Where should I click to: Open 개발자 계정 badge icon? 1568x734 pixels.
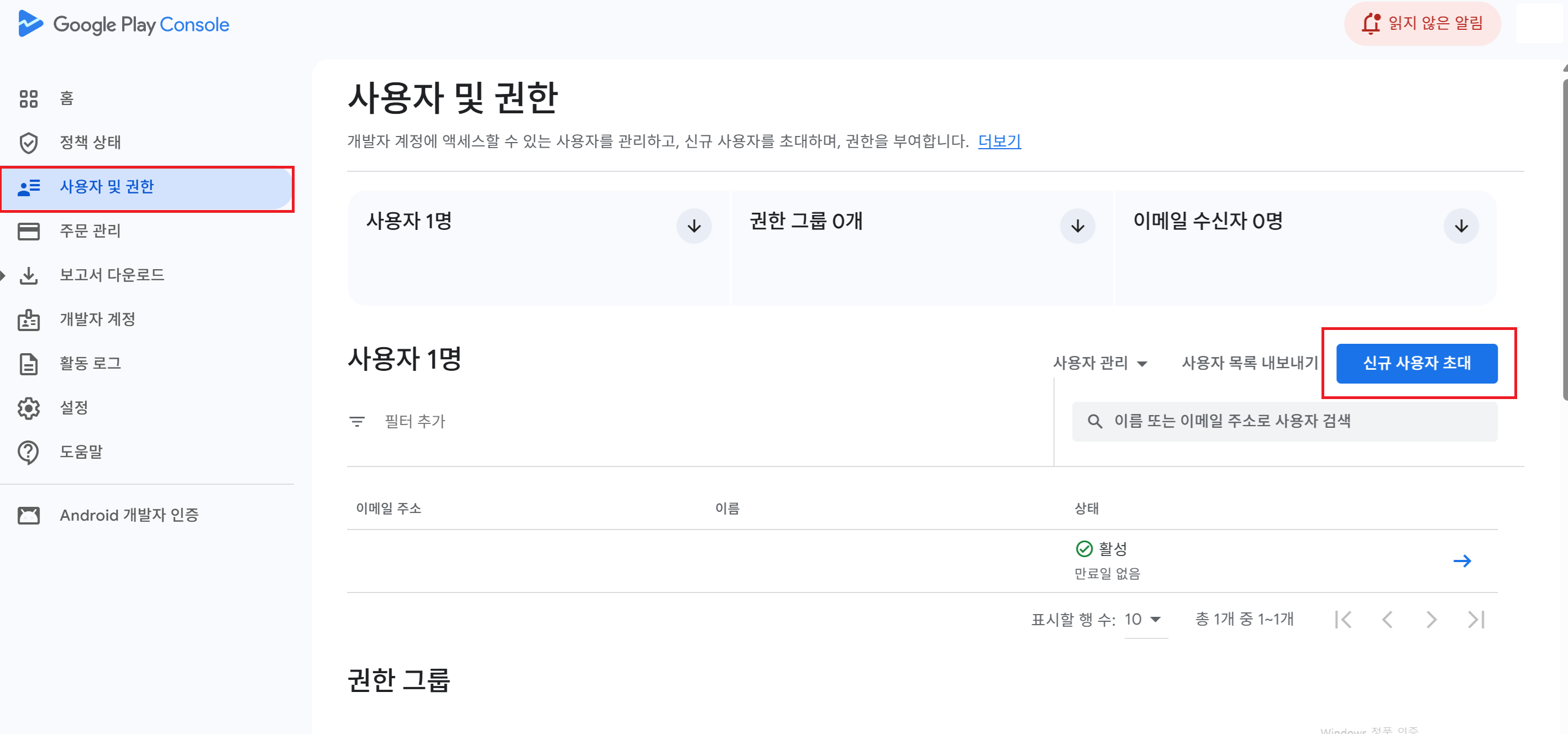[29, 319]
